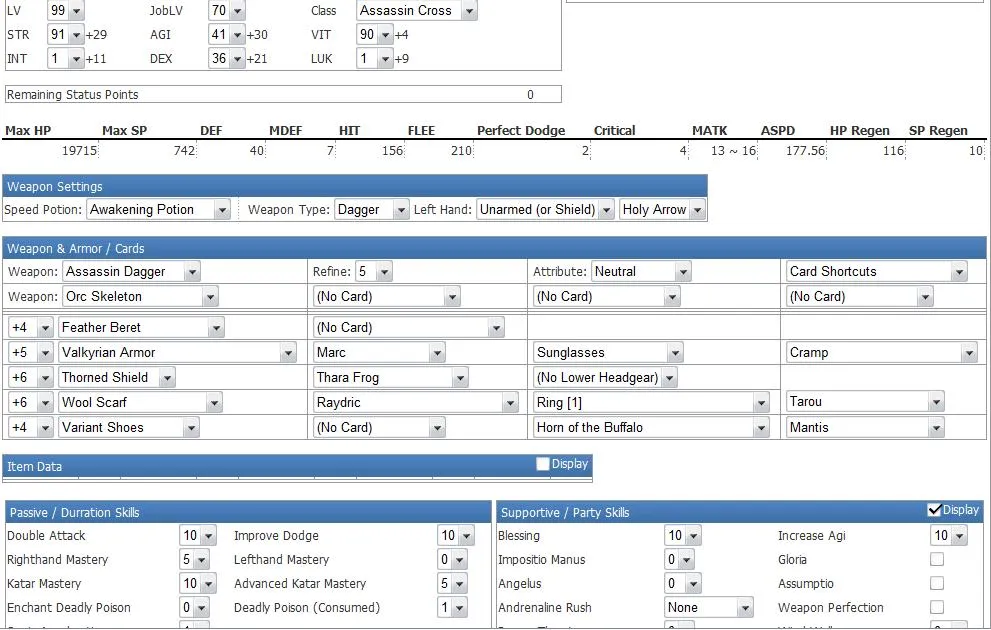Set the Double Attack skill level
This screenshot has width=991, height=630.
click(194, 536)
